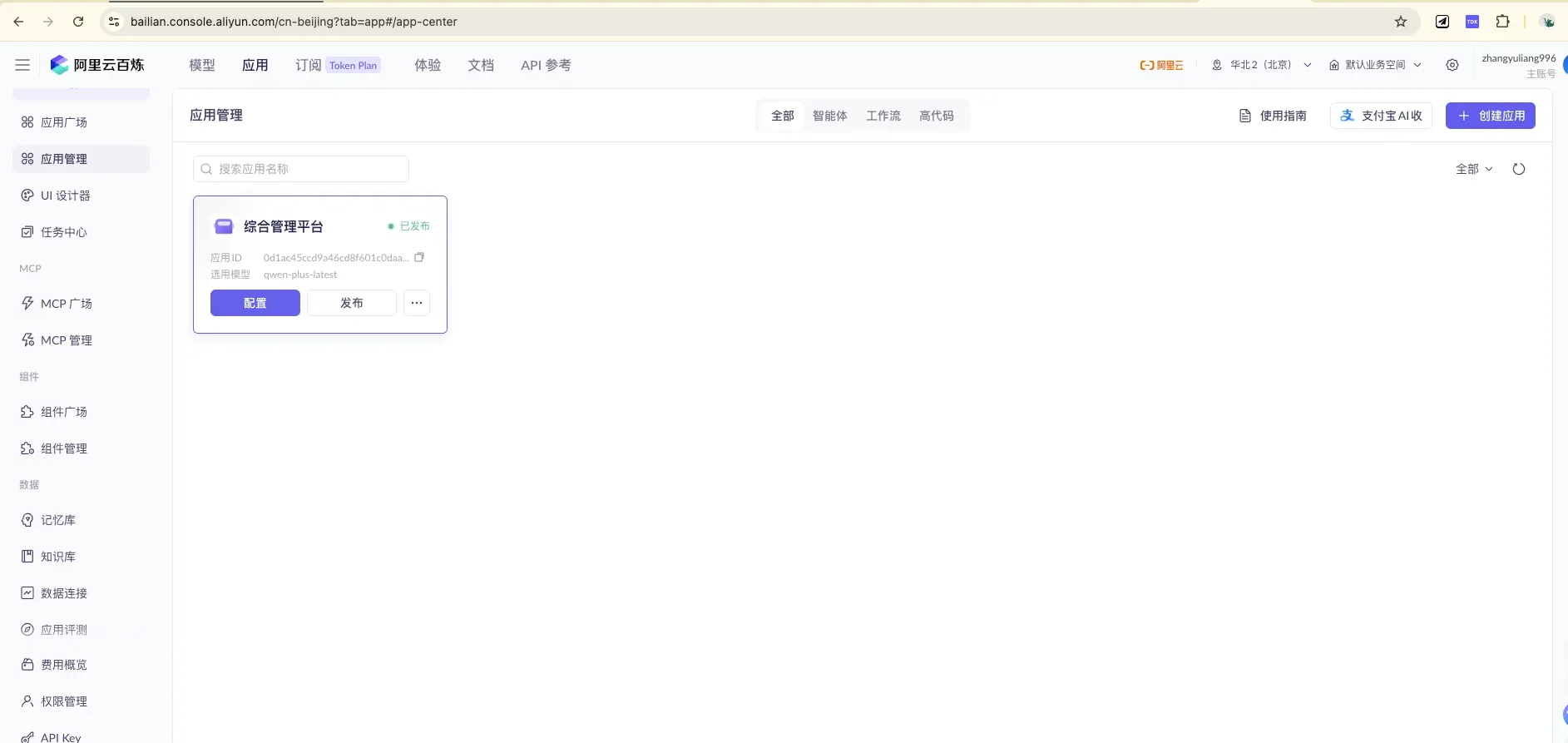The width and height of the screenshot is (1568, 743).
Task: Reload the page in the browser
Action: (x=78, y=22)
